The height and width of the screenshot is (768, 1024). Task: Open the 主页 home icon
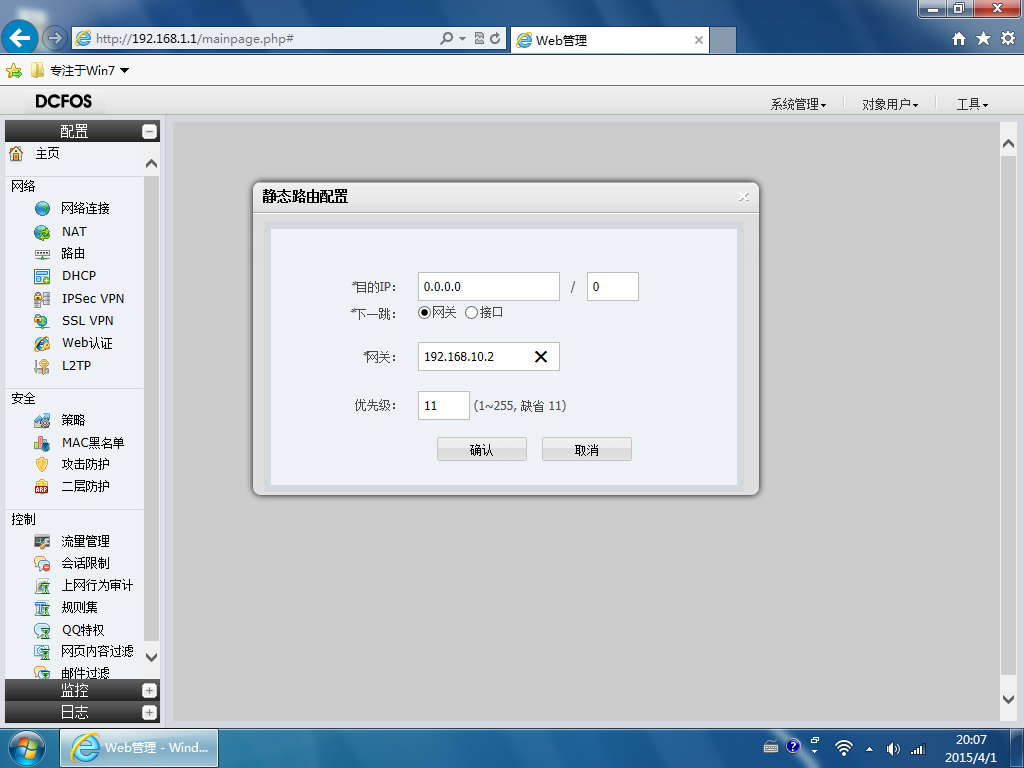(16, 153)
